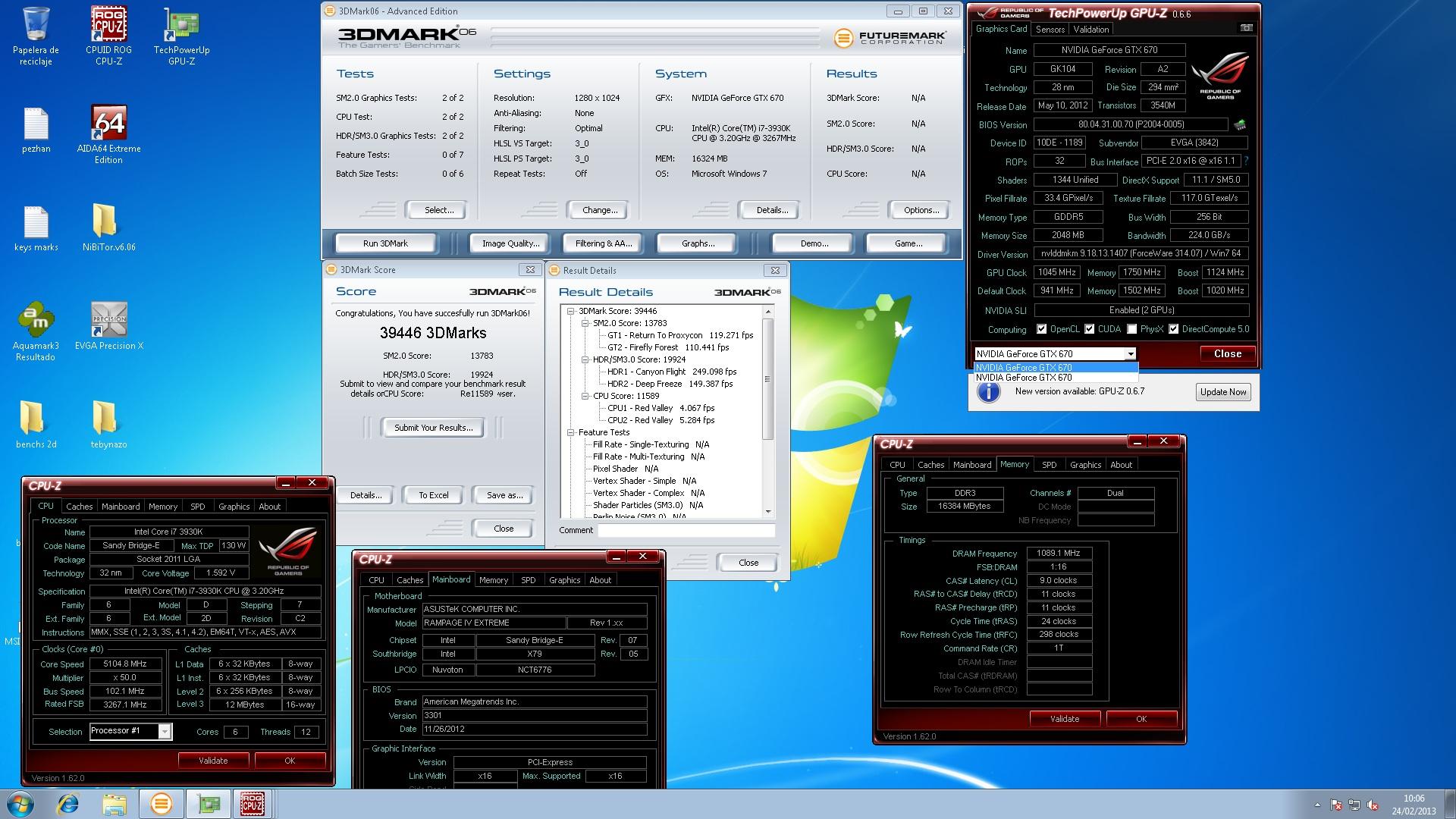
Task: Open the About tab in the CPU-Z Memory window
Action: click(1121, 465)
